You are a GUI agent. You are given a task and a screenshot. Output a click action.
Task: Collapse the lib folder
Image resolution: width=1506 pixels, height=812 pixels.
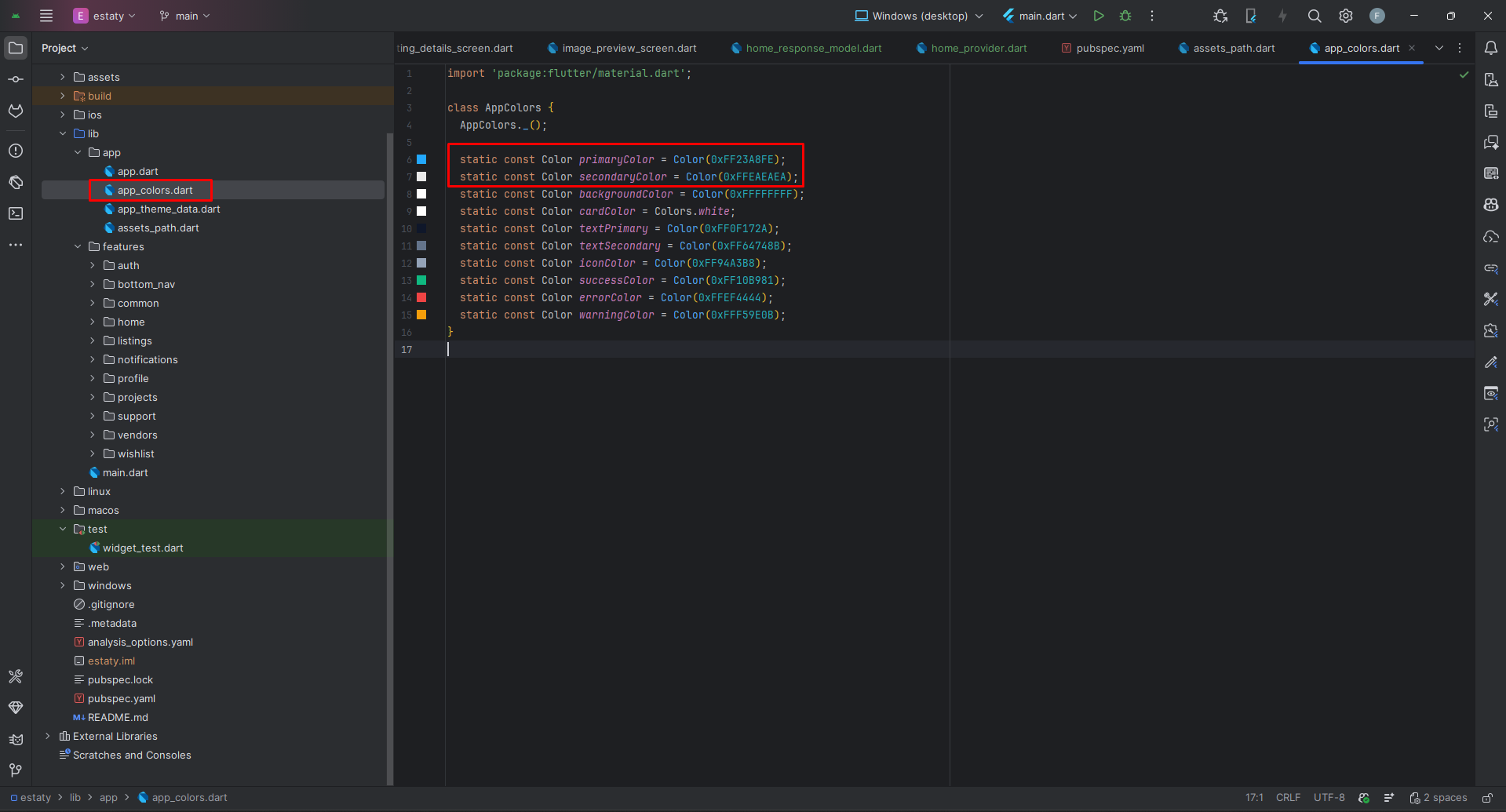click(63, 133)
